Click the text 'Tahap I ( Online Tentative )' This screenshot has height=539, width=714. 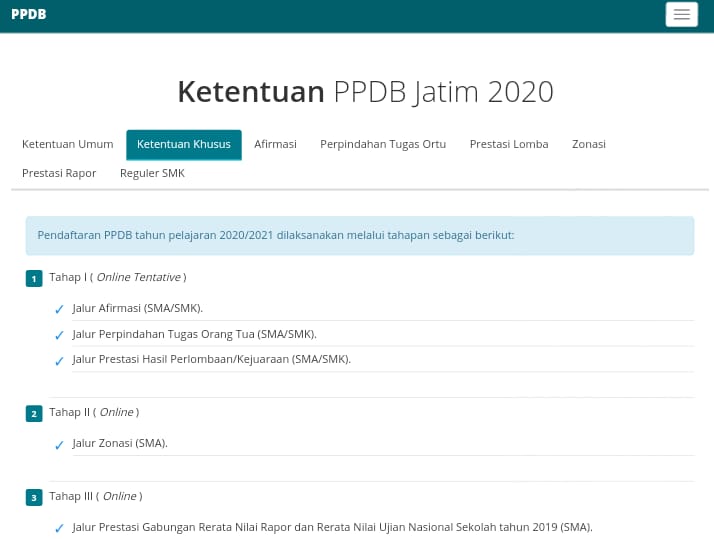click(x=118, y=277)
